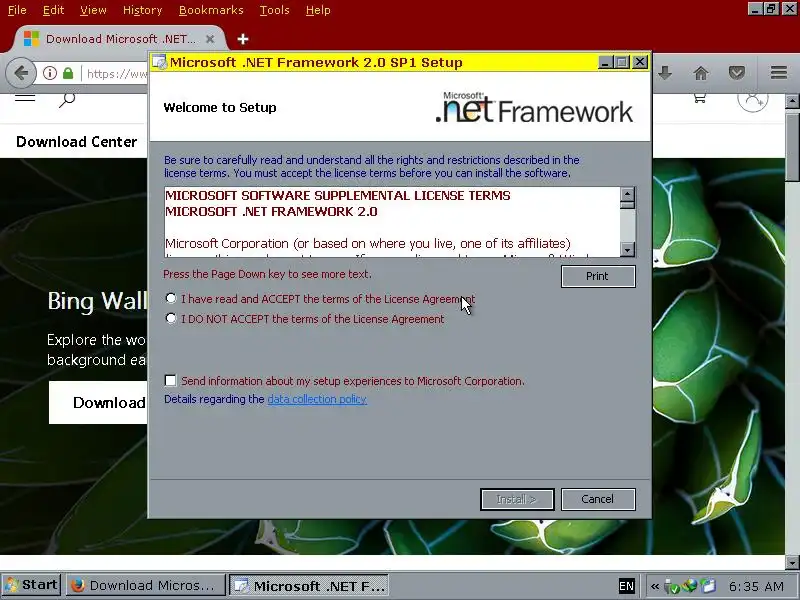Open the Tools menu
The height and width of the screenshot is (600, 800).
point(274,10)
